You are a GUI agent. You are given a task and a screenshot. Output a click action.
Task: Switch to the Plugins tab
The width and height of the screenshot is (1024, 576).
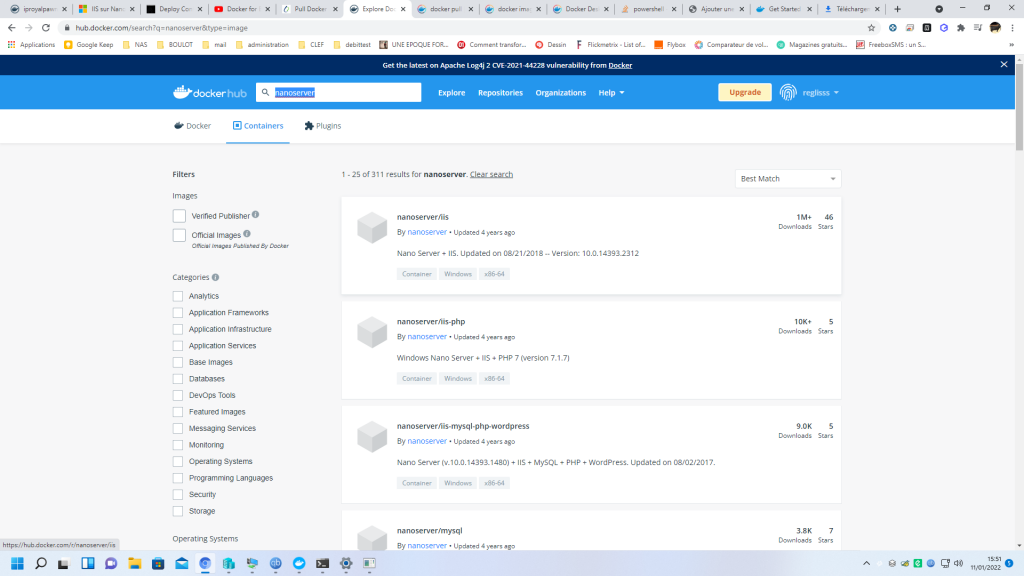[x=323, y=126]
